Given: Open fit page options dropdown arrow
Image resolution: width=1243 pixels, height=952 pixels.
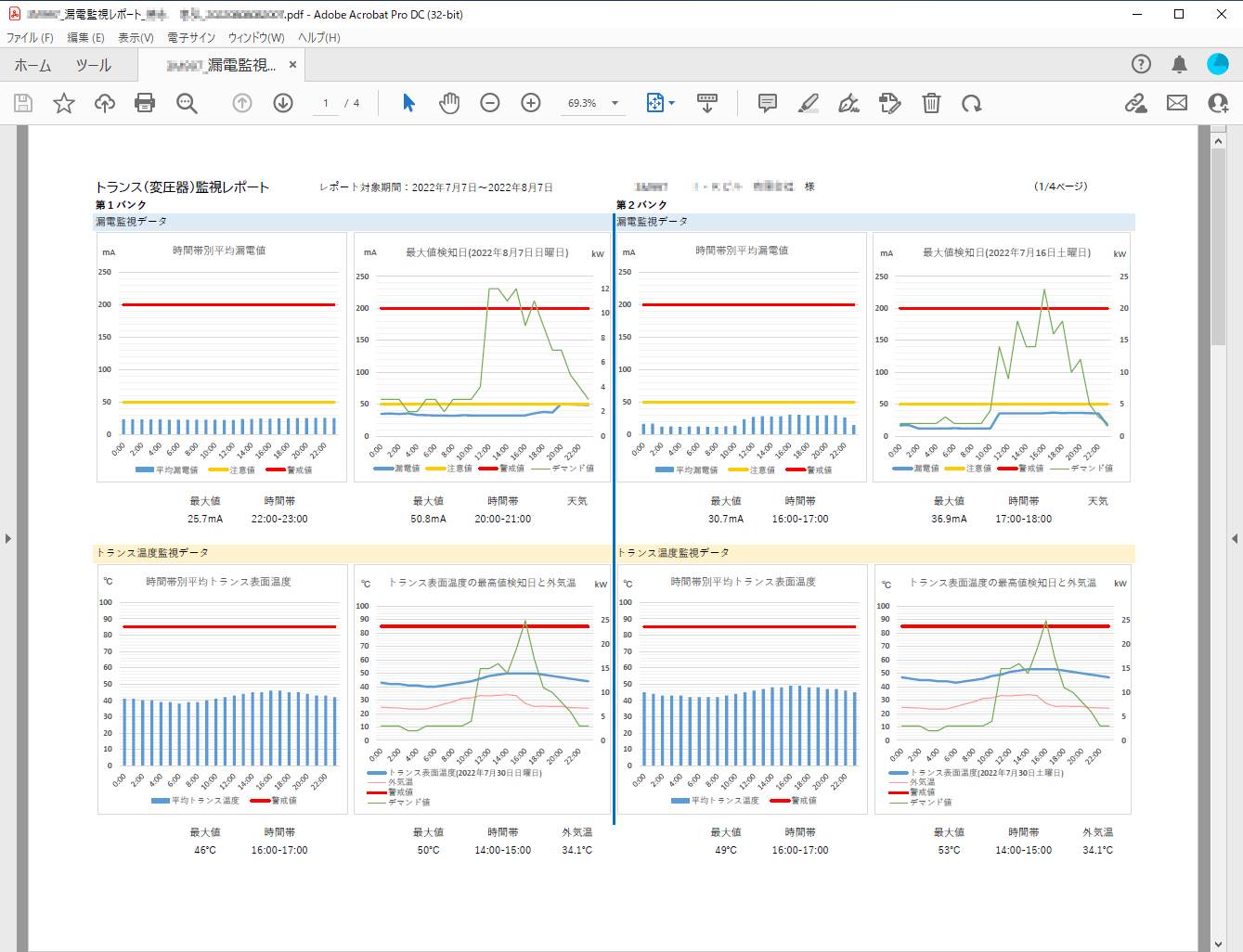Looking at the screenshot, I should tap(672, 103).
